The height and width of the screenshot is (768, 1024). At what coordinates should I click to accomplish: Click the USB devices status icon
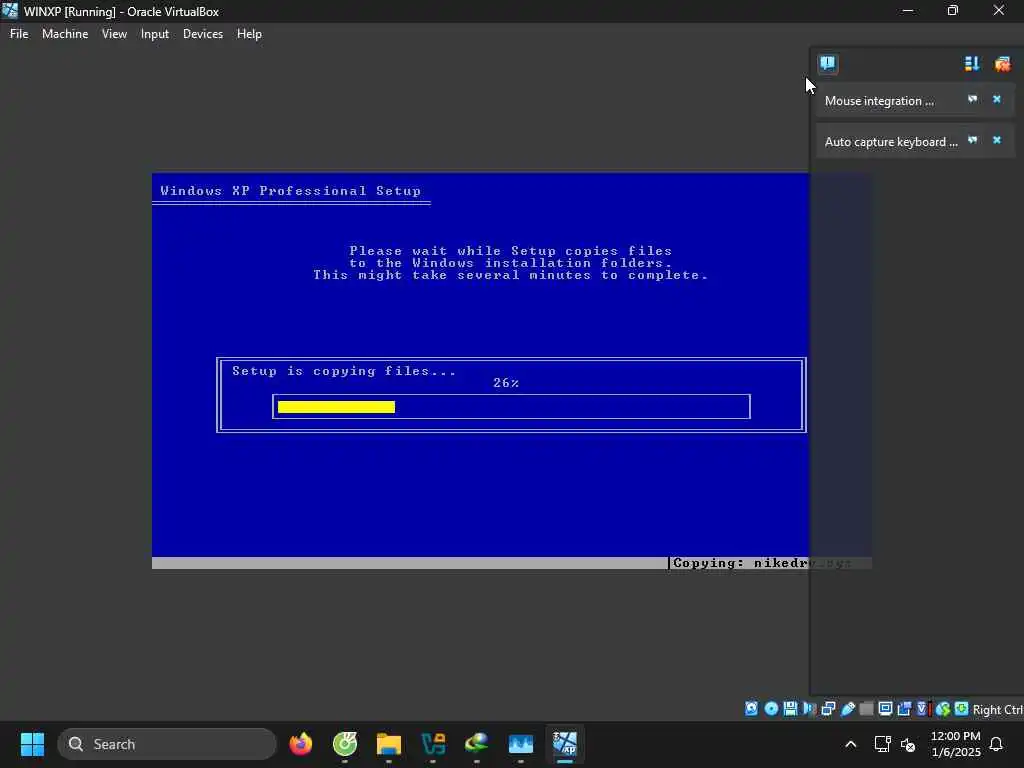pyautogui.click(x=848, y=709)
